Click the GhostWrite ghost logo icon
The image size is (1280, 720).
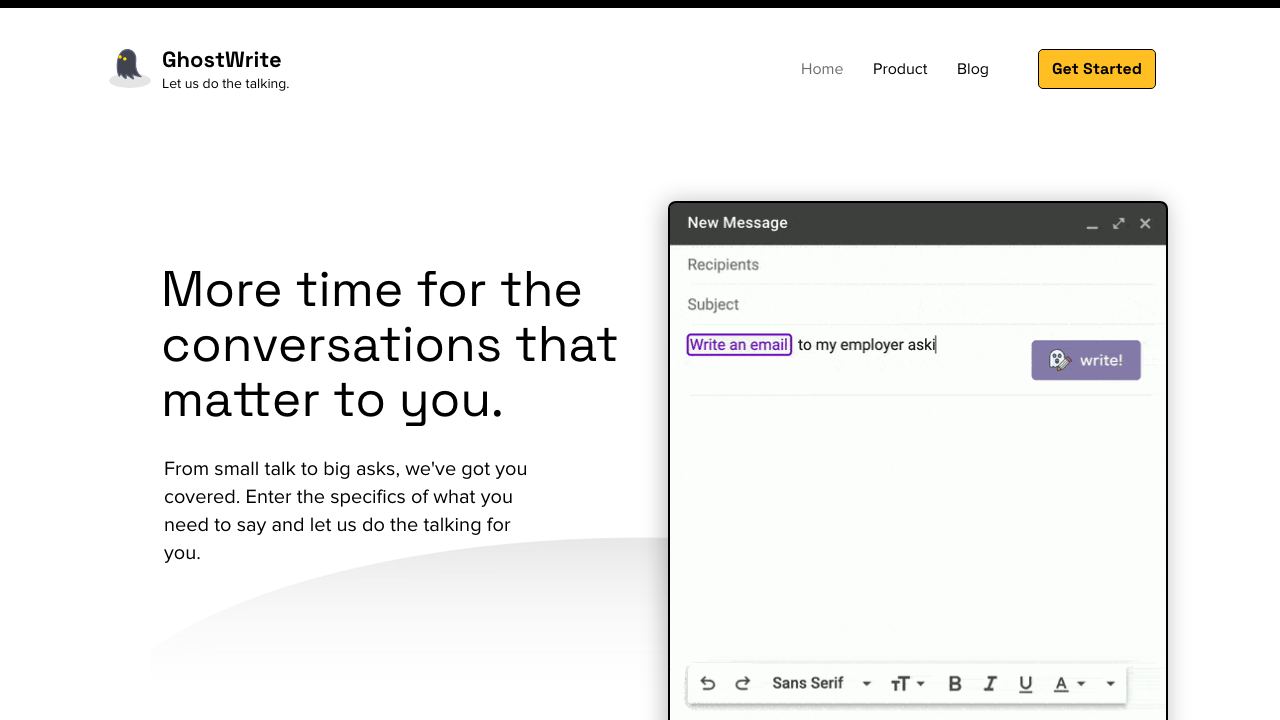(x=129, y=68)
